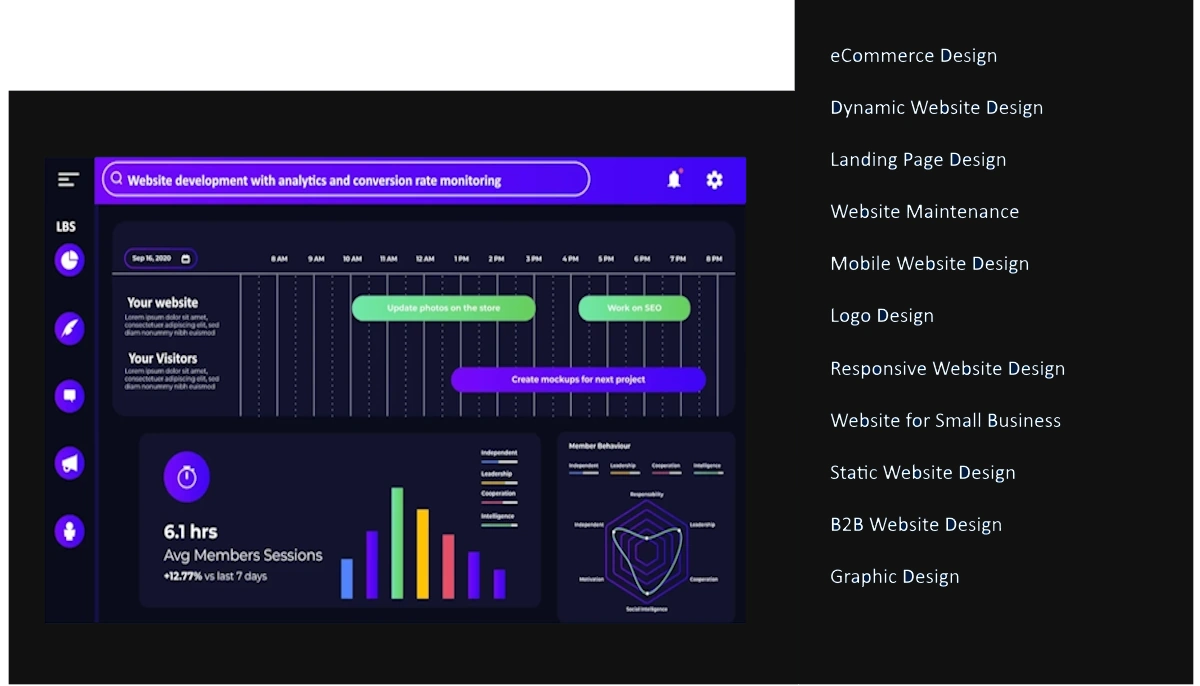Open notifications via the bell icon
The width and height of the screenshot is (1200, 686).
coord(674,180)
